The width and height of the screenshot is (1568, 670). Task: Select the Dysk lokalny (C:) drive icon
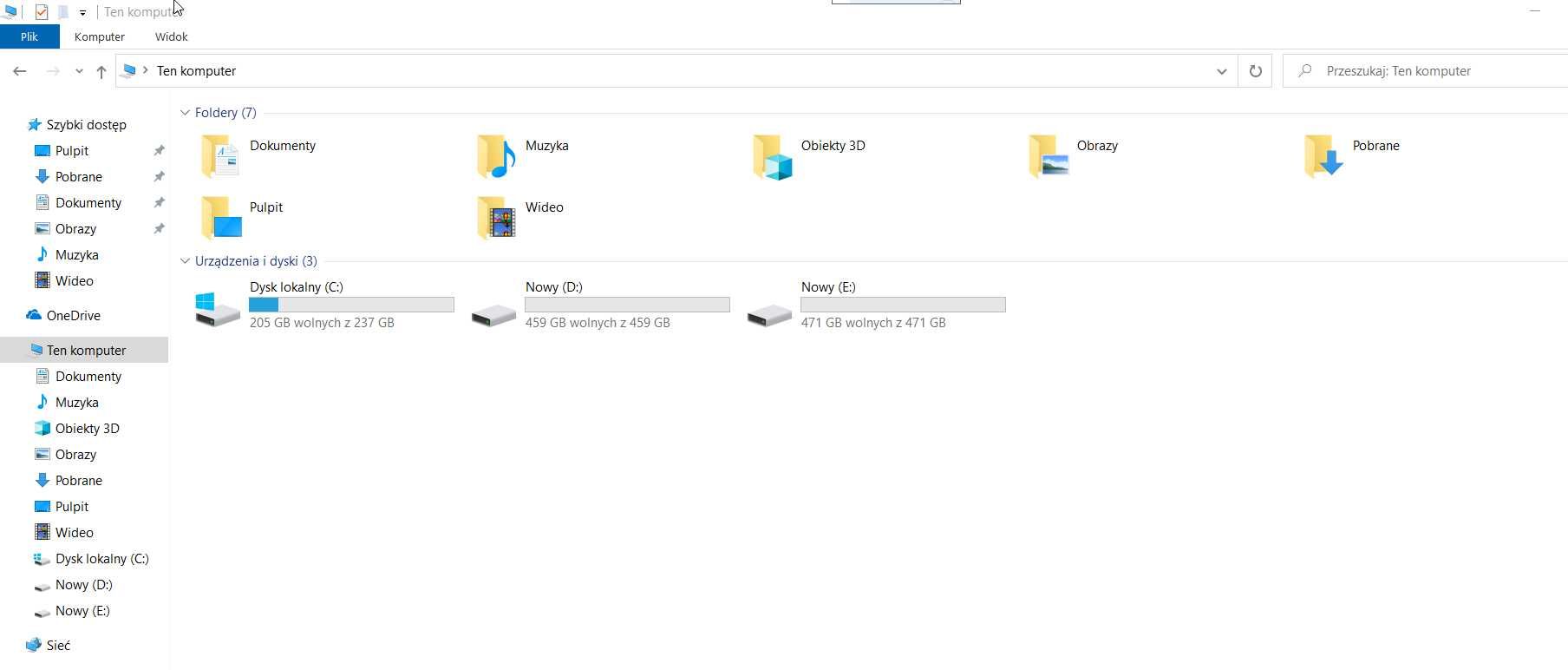pyautogui.click(x=218, y=310)
